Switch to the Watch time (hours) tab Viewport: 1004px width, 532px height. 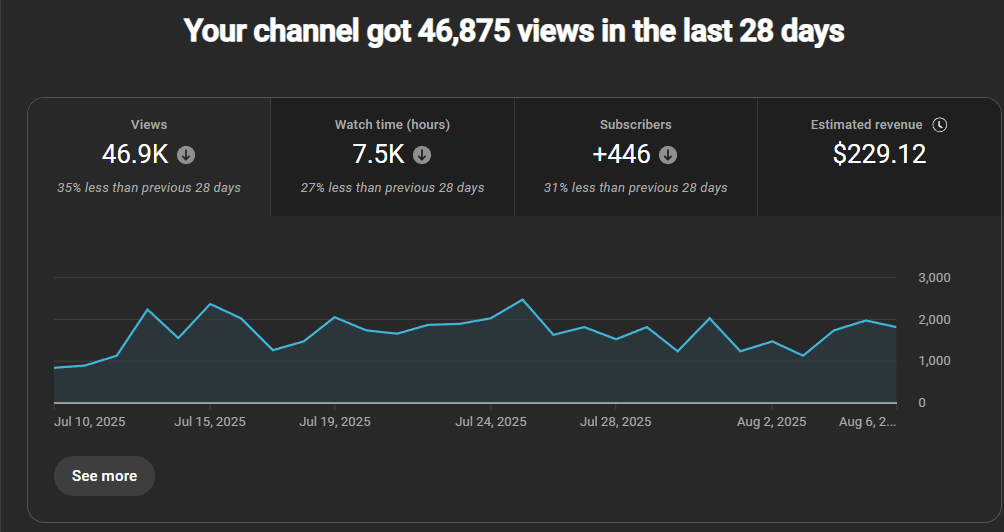(x=392, y=125)
